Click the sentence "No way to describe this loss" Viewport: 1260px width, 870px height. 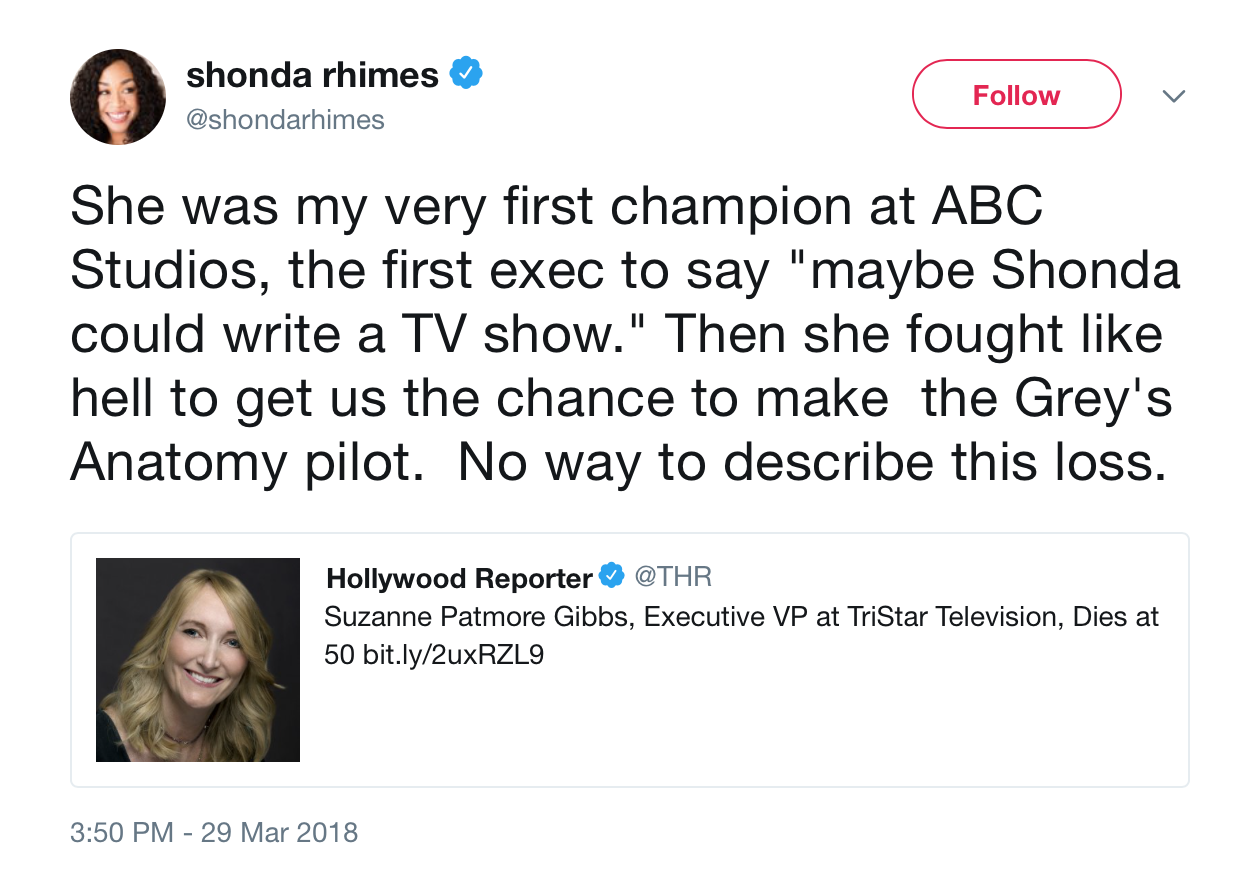coord(812,461)
